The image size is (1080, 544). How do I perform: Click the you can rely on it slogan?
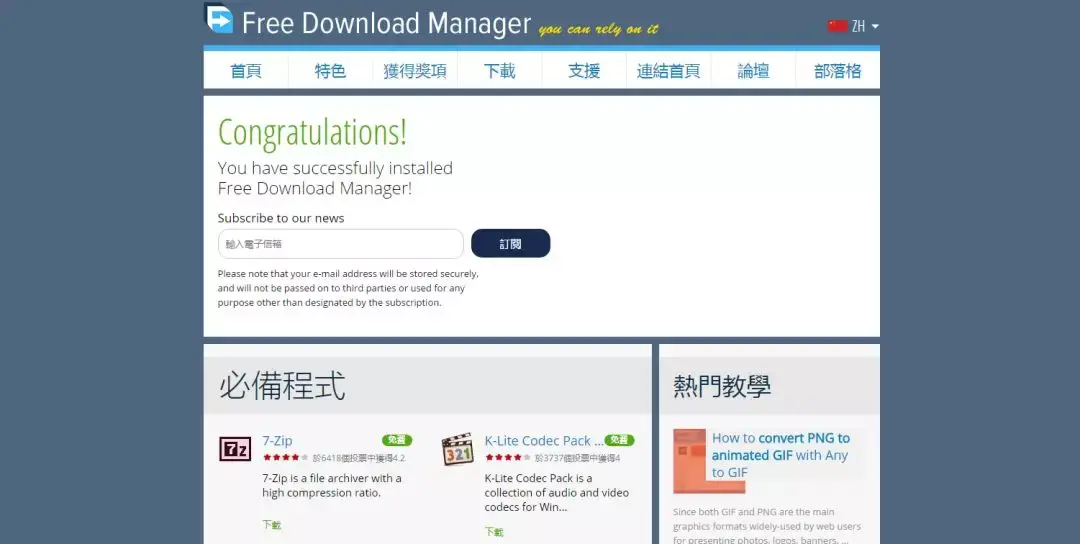[x=599, y=29]
